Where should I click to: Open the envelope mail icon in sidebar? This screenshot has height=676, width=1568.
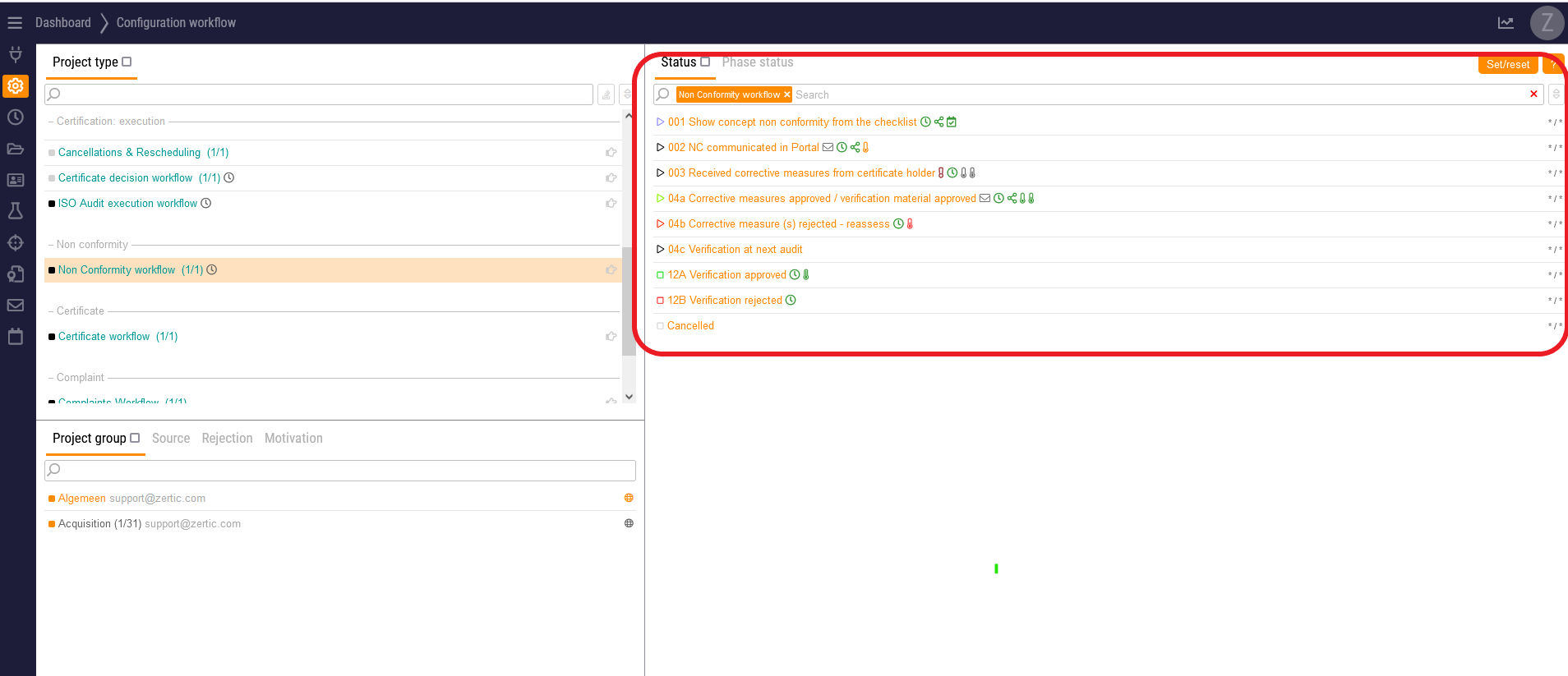coord(15,306)
